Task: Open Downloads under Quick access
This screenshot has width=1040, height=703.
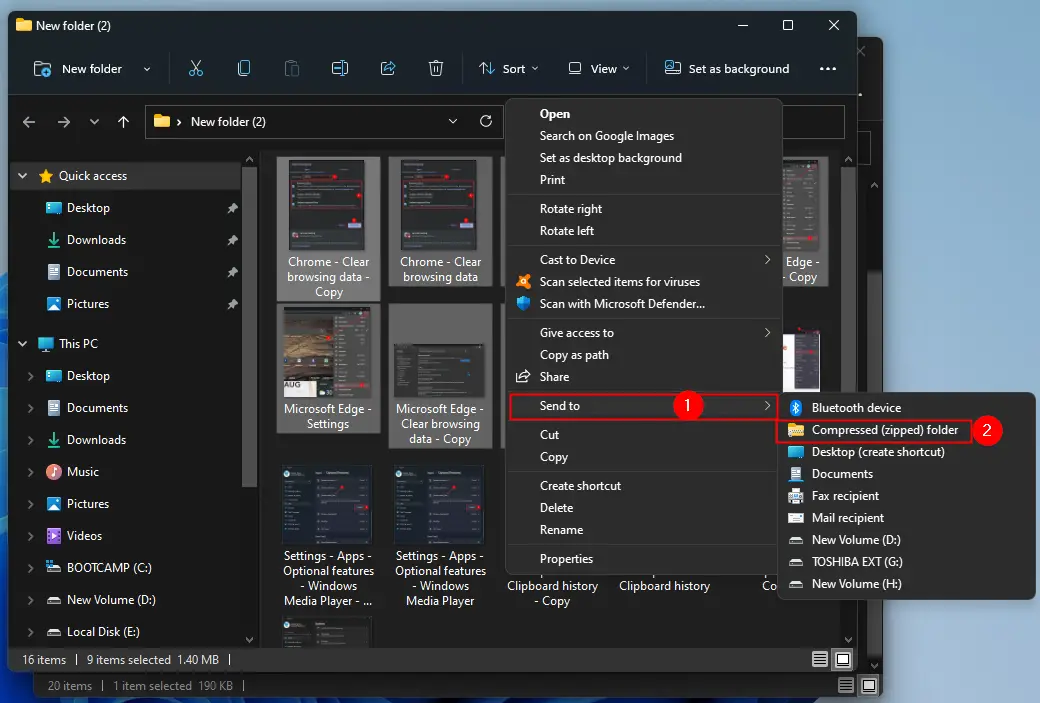Action: click(x=96, y=240)
